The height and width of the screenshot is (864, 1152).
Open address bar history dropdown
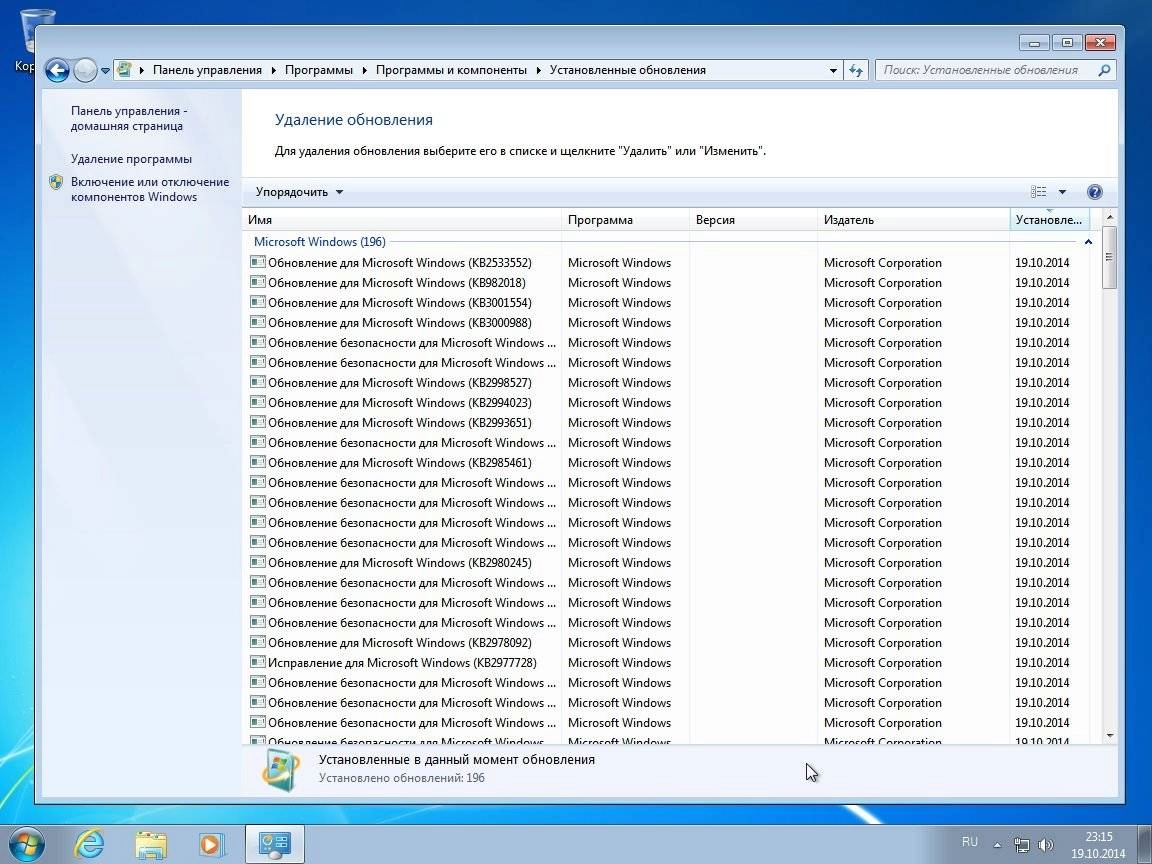[833, 71]
